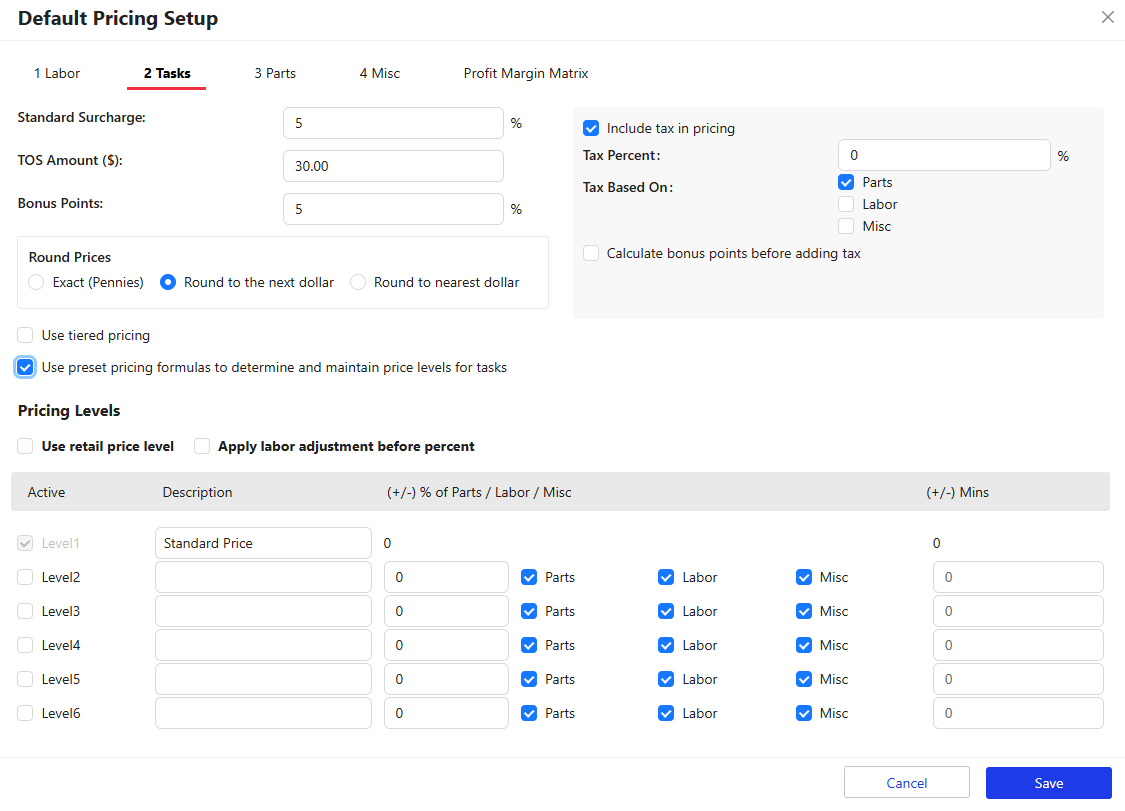Uncheck Misc in the Level5 row

click(x=804, y=679)
